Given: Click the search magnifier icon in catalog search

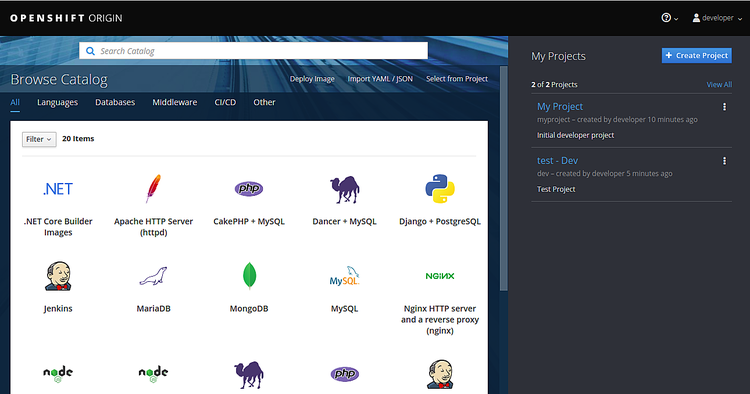Looking at the screenshot, I should click(x=90, y=51).
